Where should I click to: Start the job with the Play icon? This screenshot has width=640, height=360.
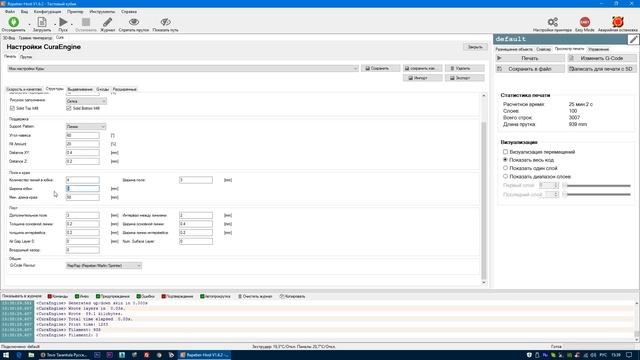[63, 22]
